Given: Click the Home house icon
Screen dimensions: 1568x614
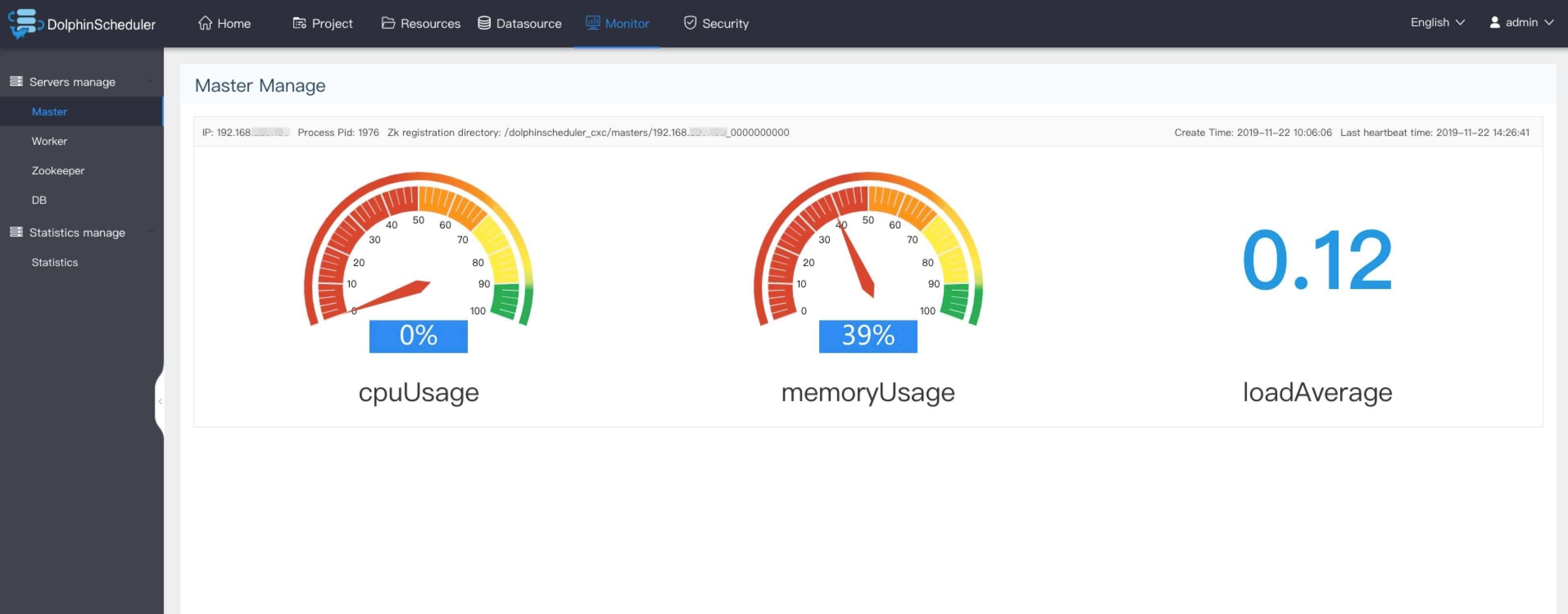Looking at the screenshot, I should tap(205, 23).
